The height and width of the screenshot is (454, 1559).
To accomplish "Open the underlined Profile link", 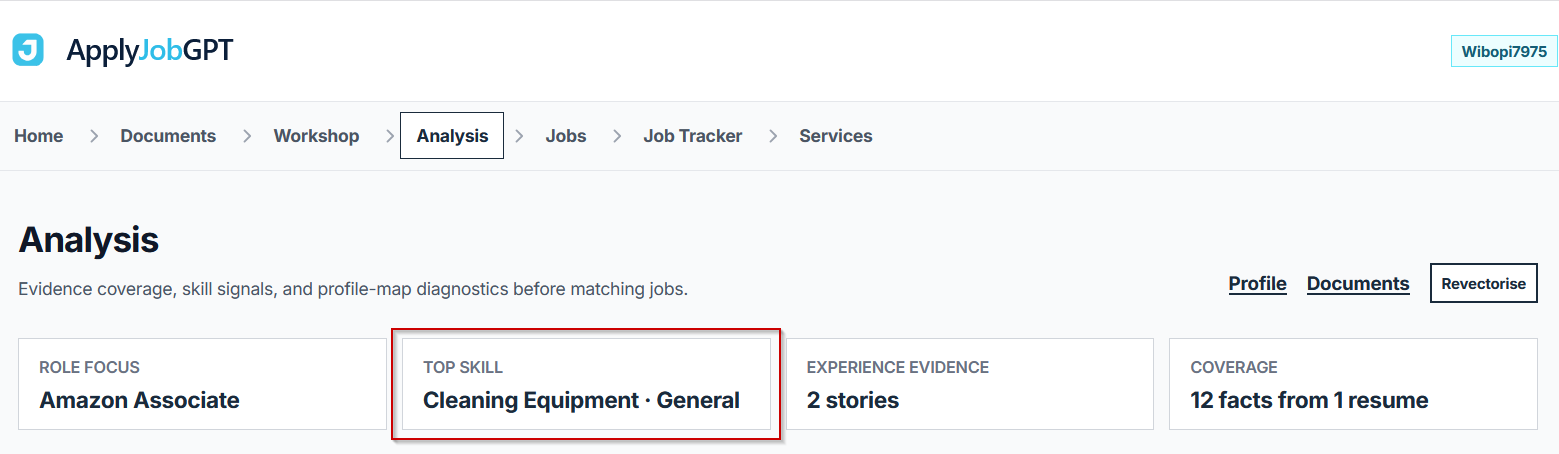I will [1257, 284].
